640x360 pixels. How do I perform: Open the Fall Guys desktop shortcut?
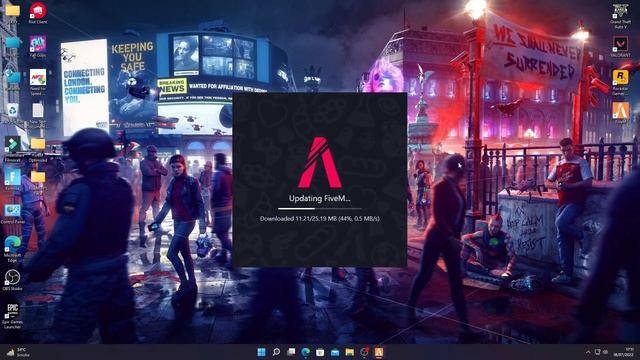38,46
